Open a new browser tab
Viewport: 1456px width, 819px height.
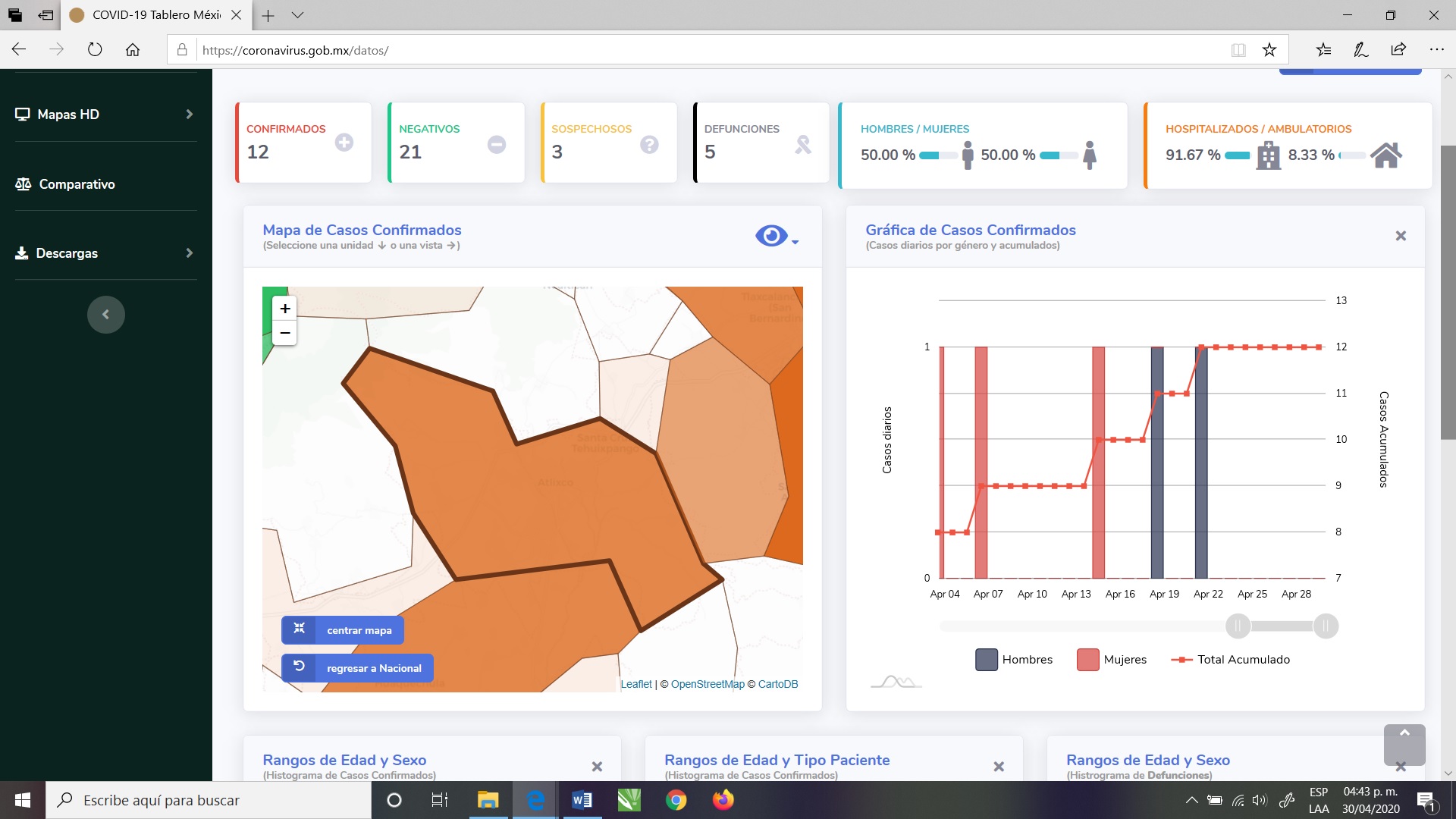268,15
